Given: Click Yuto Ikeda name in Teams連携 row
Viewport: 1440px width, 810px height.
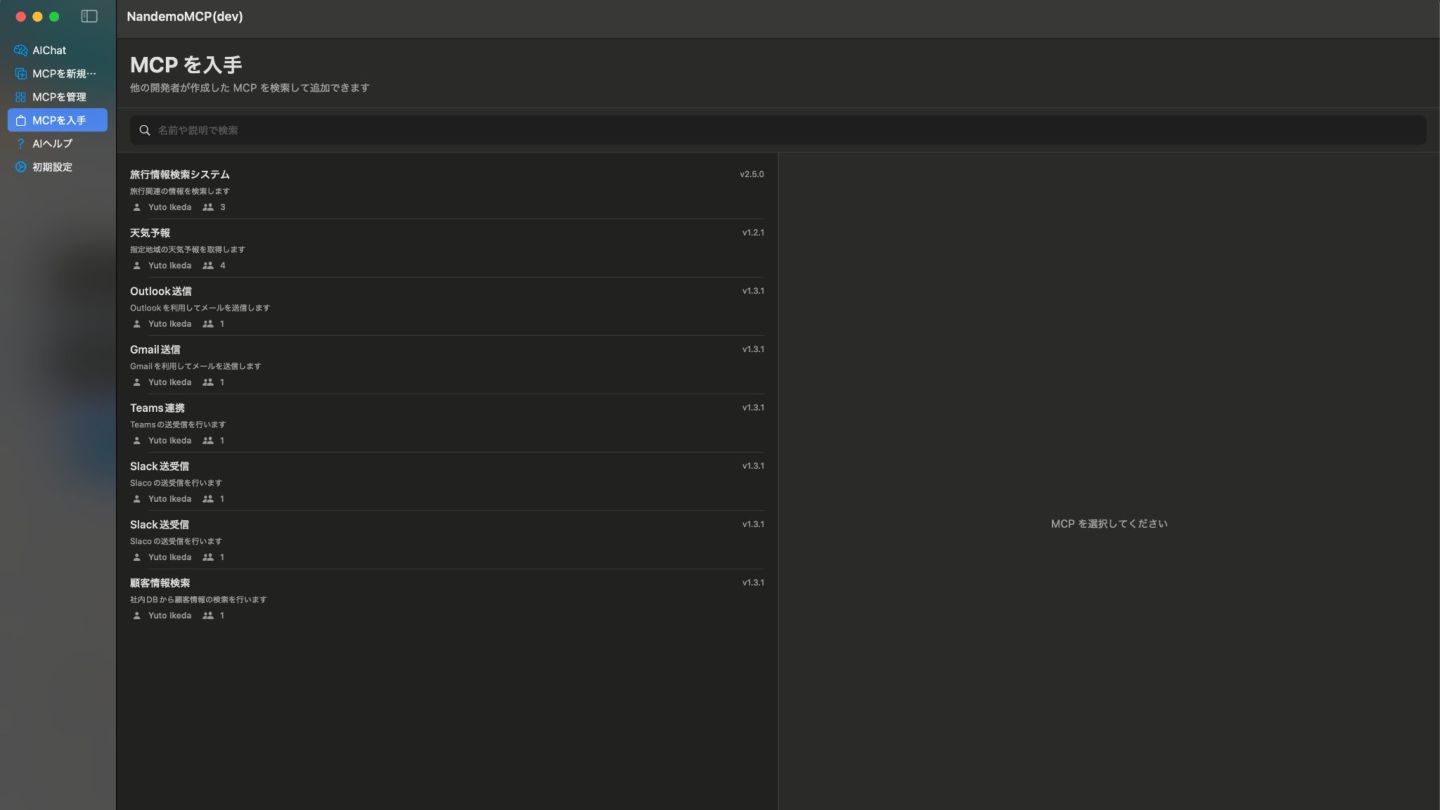Looking at the screenshot, I should coord(170,440).
